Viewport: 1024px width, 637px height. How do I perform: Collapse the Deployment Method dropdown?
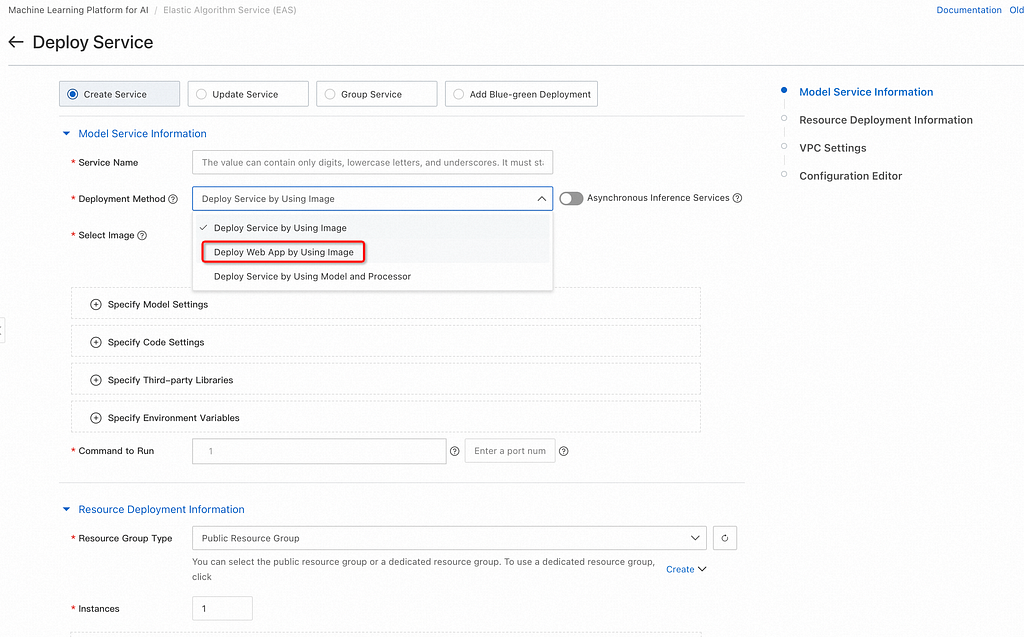(x=541, y=199)
